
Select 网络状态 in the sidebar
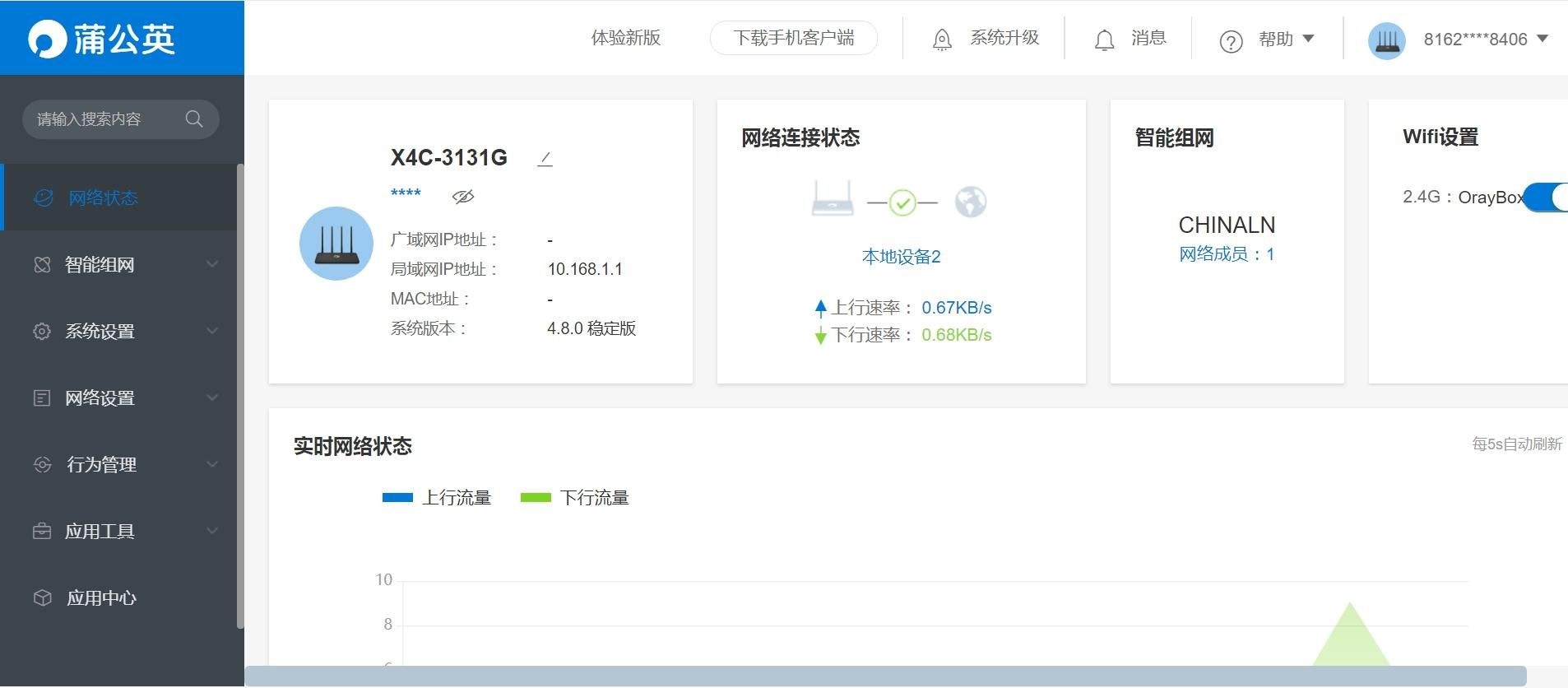click(103, 198)
